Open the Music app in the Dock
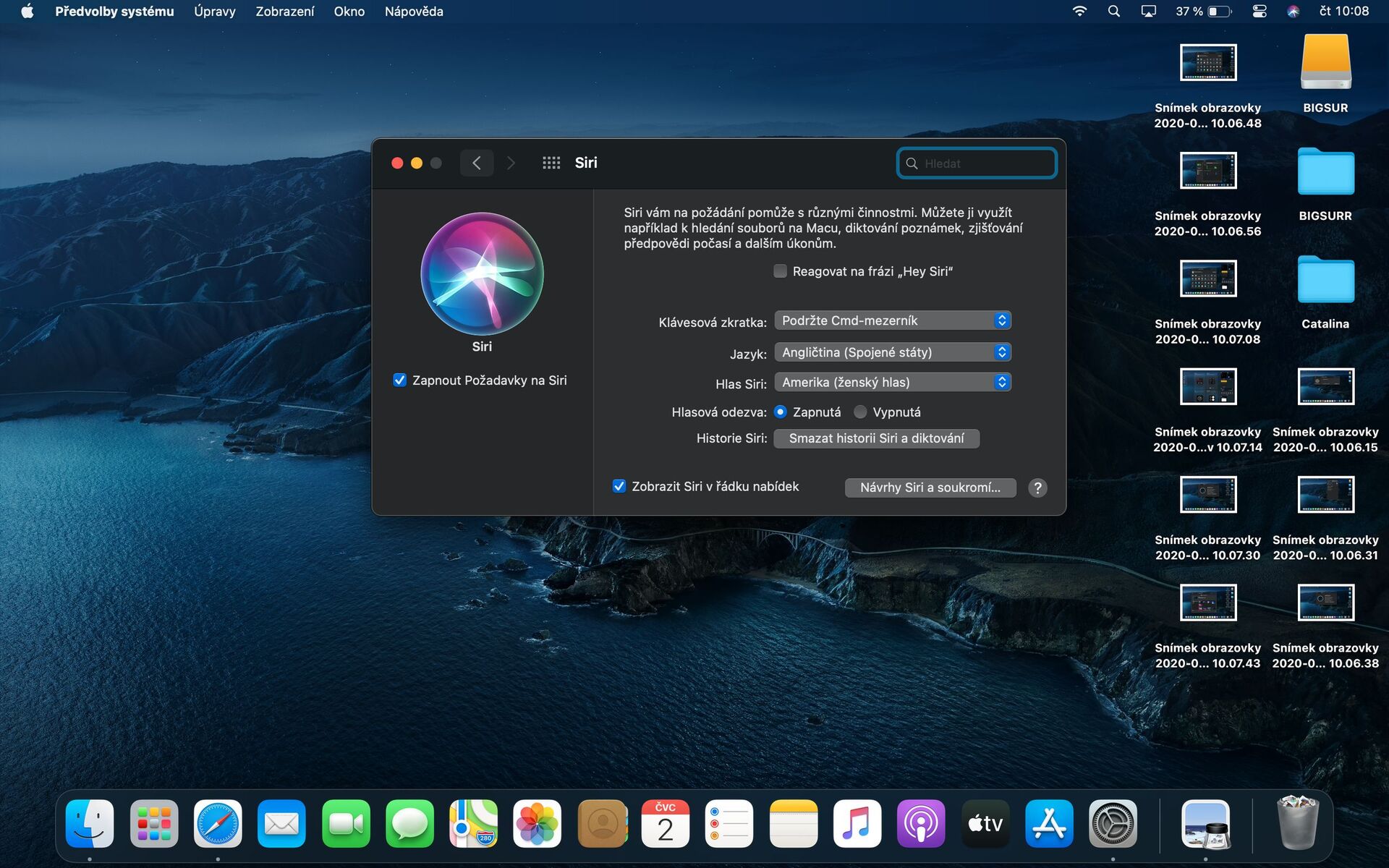 pyautogui.click(x=857, y=823)
